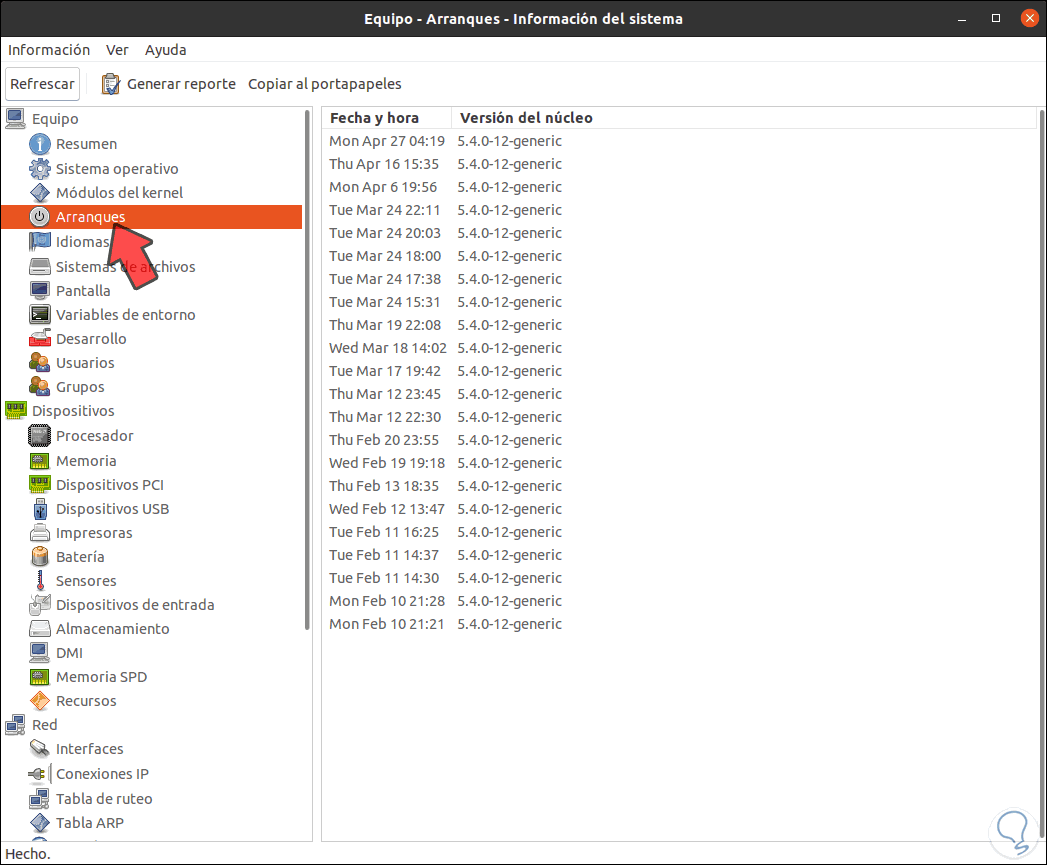
Task: Click the Generar reporte clipboard icon
Action: click(x=111, y=84)
